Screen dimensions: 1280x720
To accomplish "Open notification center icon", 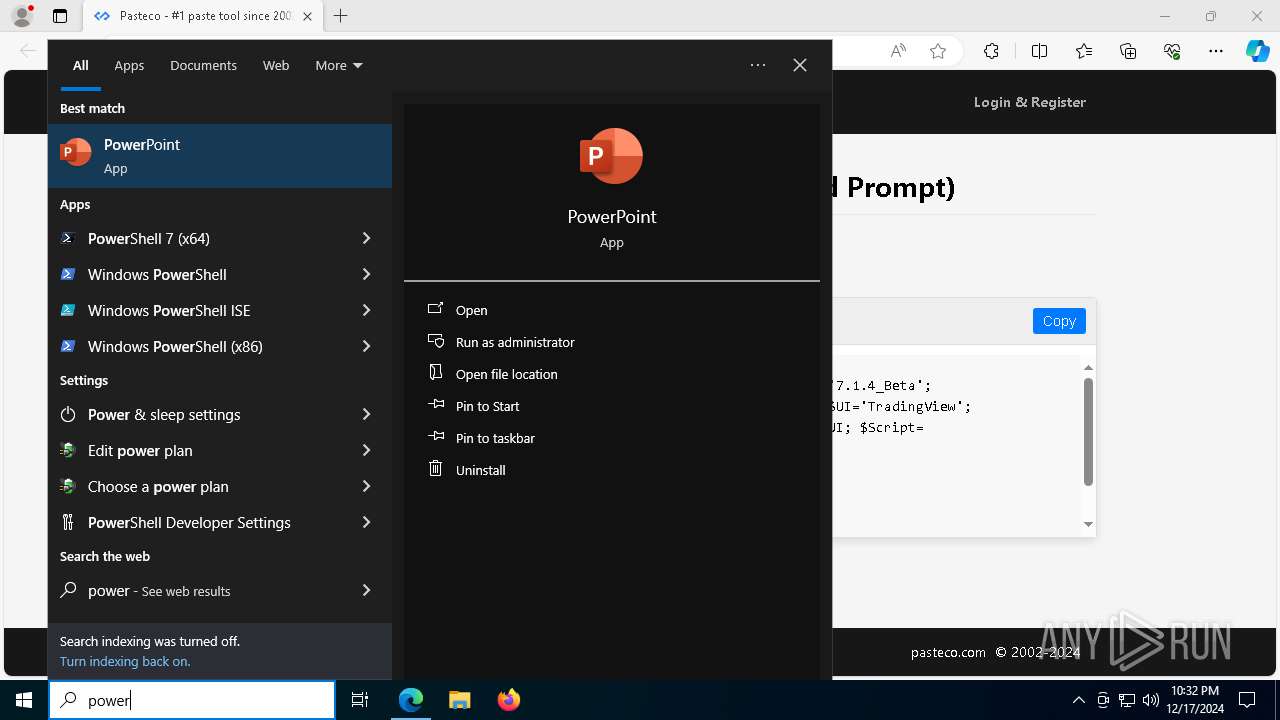I will (1247, 700).
